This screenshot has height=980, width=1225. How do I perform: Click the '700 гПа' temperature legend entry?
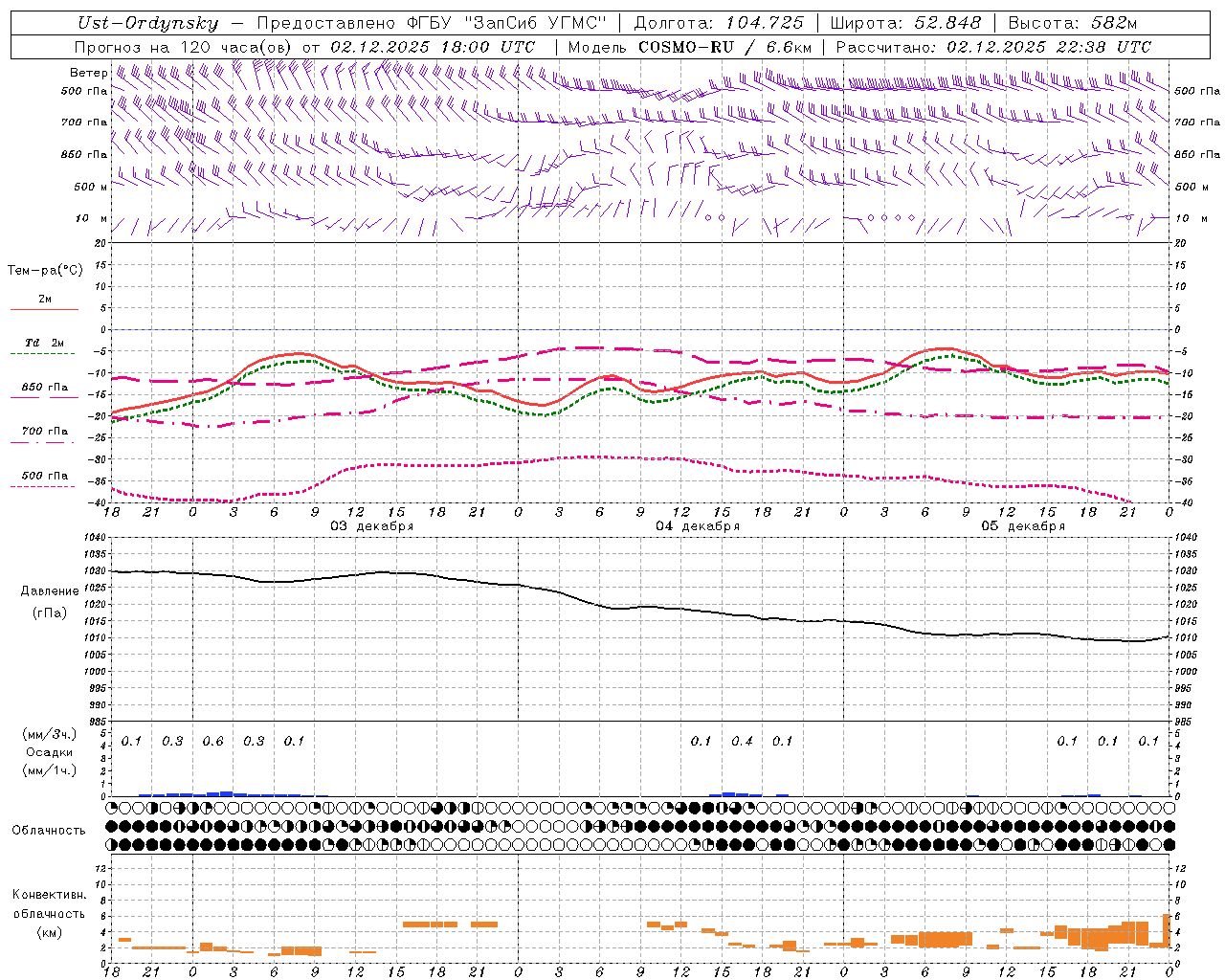[x=45, y=432]
